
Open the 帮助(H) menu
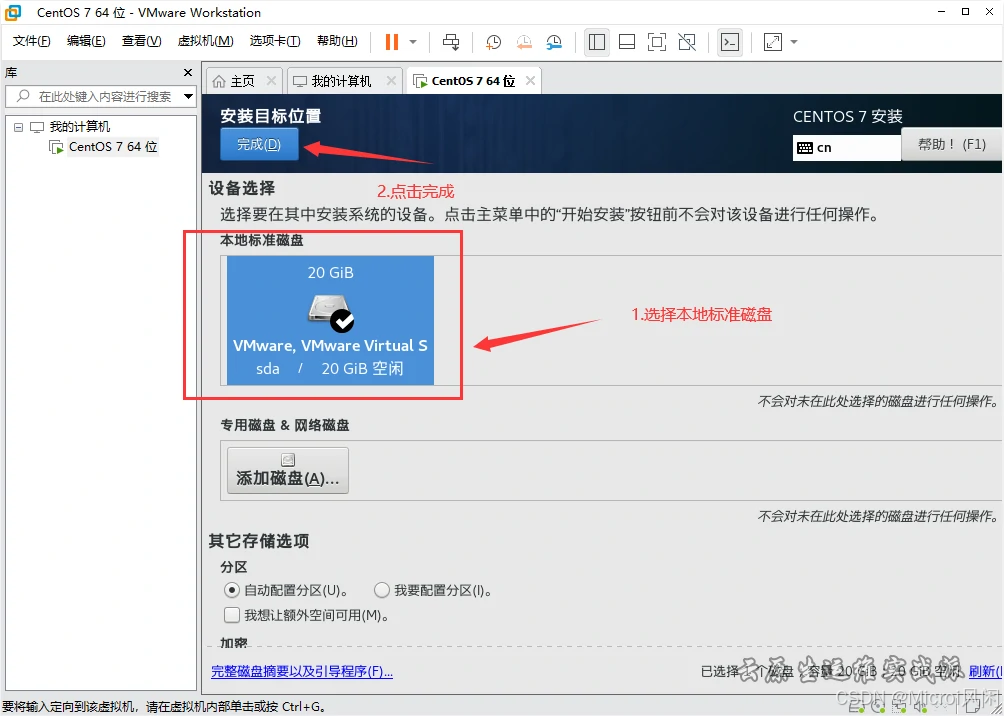tap(337, 42)
